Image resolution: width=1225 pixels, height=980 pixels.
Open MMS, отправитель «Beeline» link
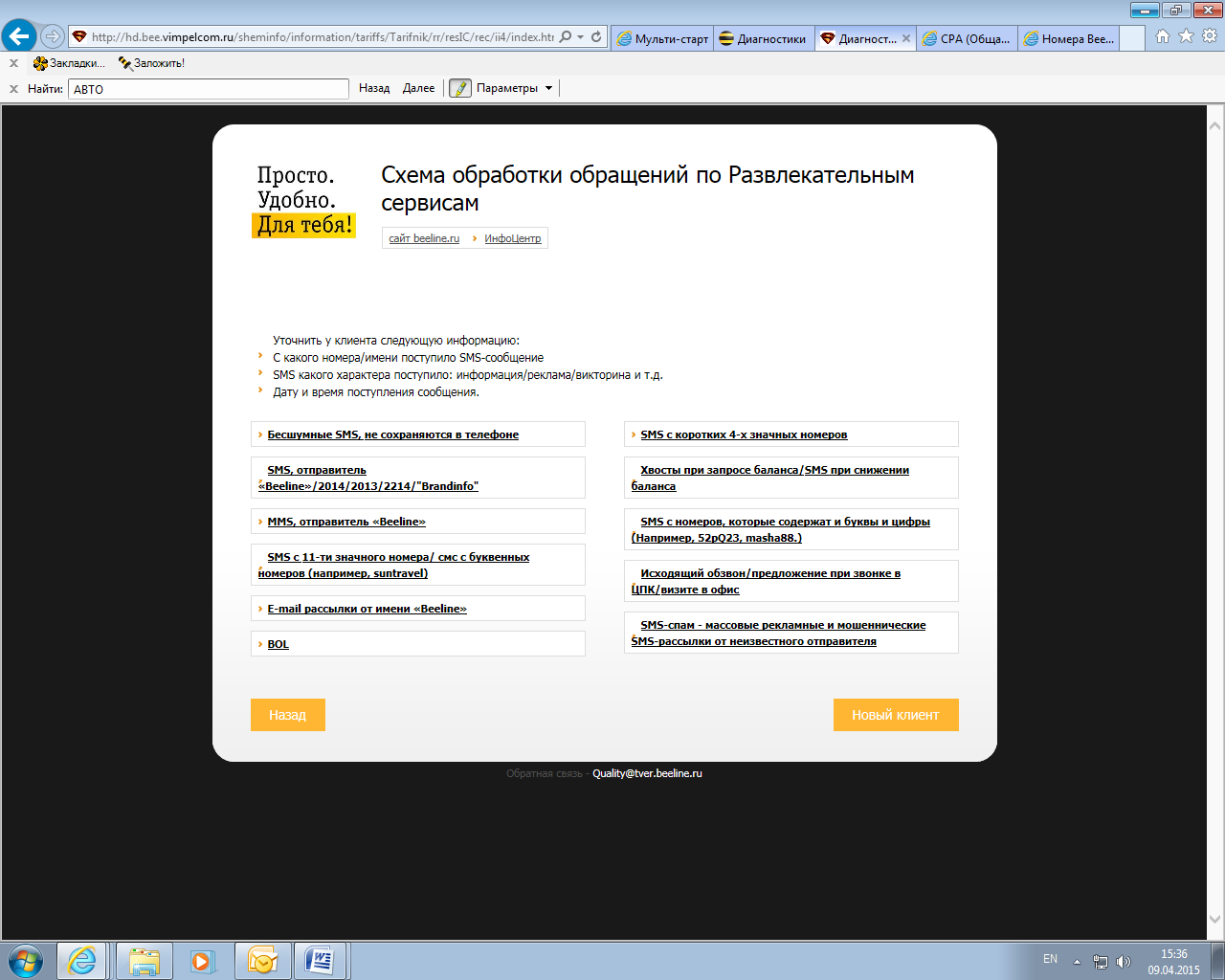coord(346,522)
